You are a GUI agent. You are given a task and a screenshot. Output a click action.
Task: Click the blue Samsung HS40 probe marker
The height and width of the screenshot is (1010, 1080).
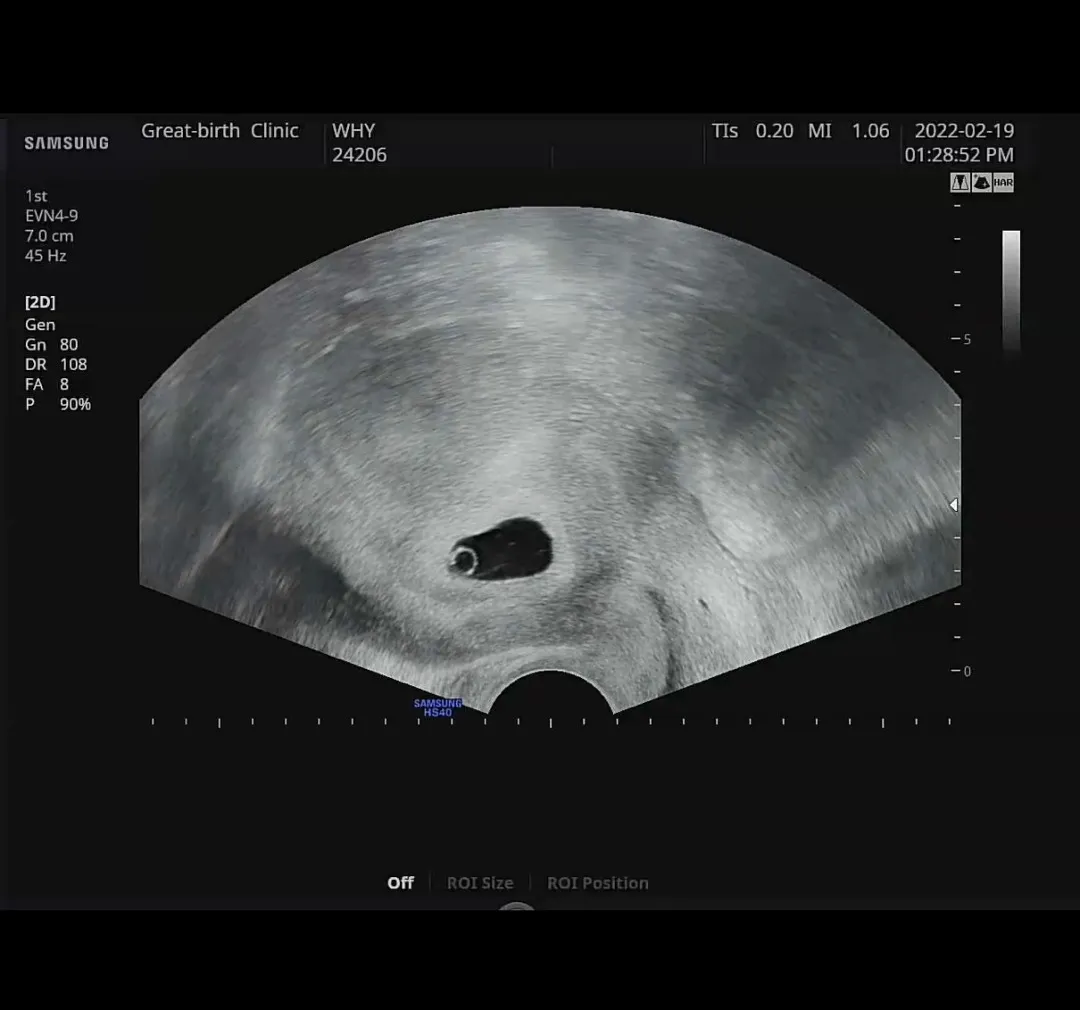438,708
